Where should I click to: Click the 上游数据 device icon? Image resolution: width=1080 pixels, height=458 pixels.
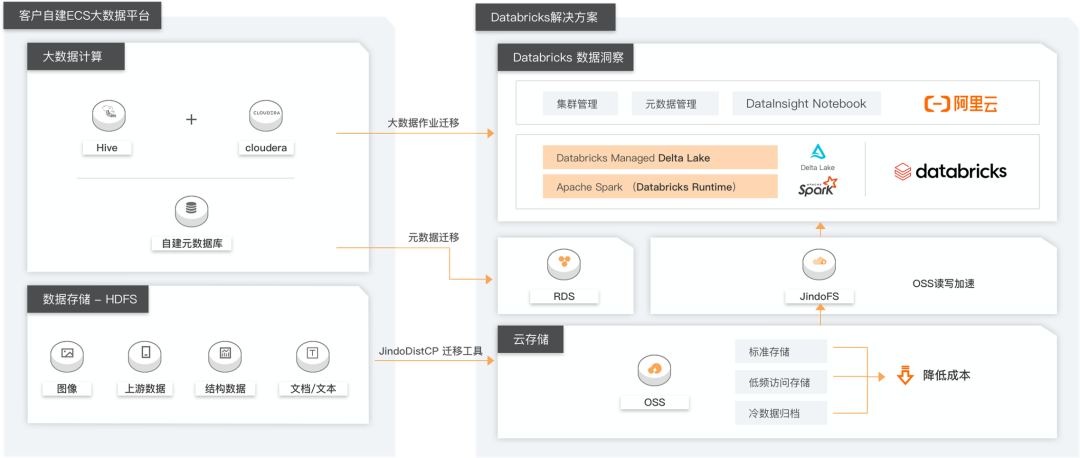145,356
